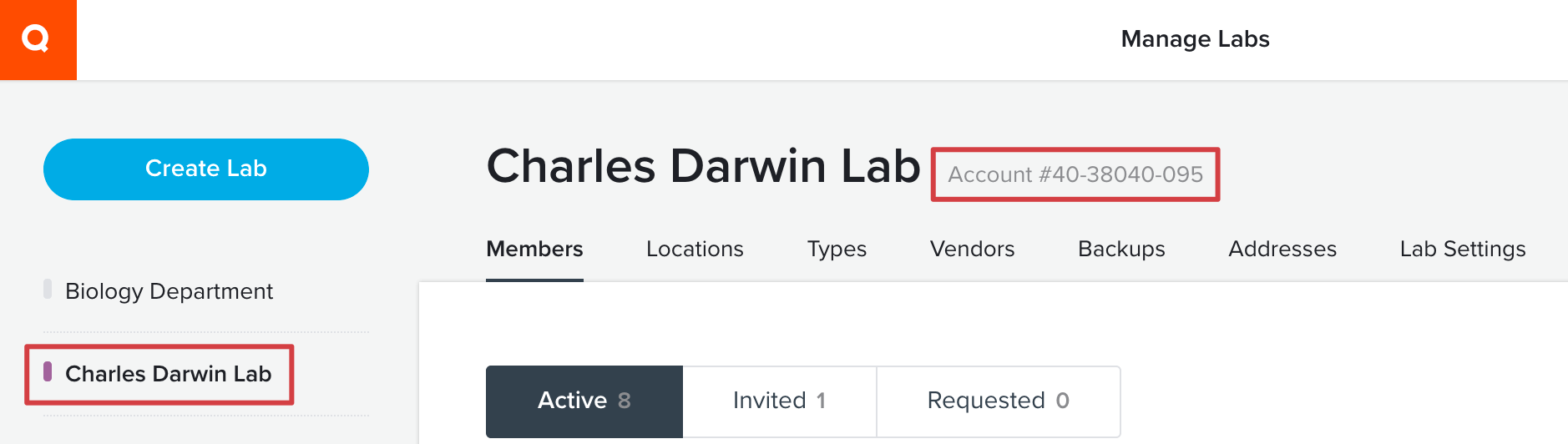Click the Charles Darwin Lab page heading
Screen dimensions: 1568x444
(x=703, y=166)
